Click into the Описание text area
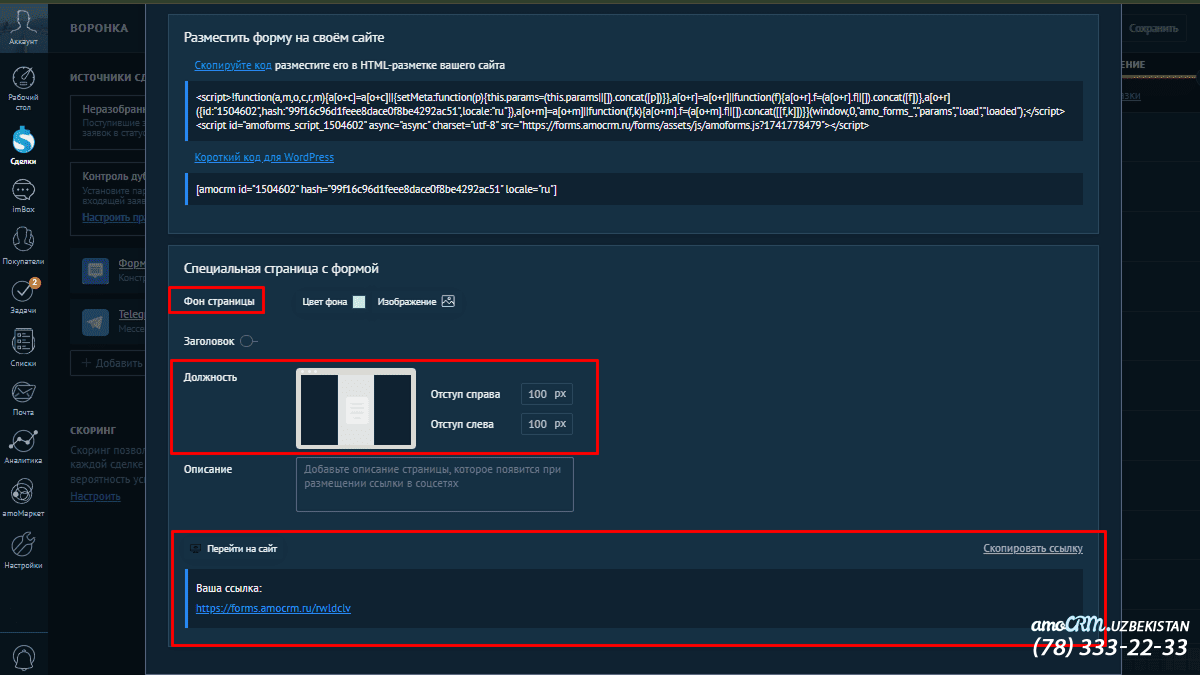The width and height of the screenshot is (1200, 675). click(435, 484)
